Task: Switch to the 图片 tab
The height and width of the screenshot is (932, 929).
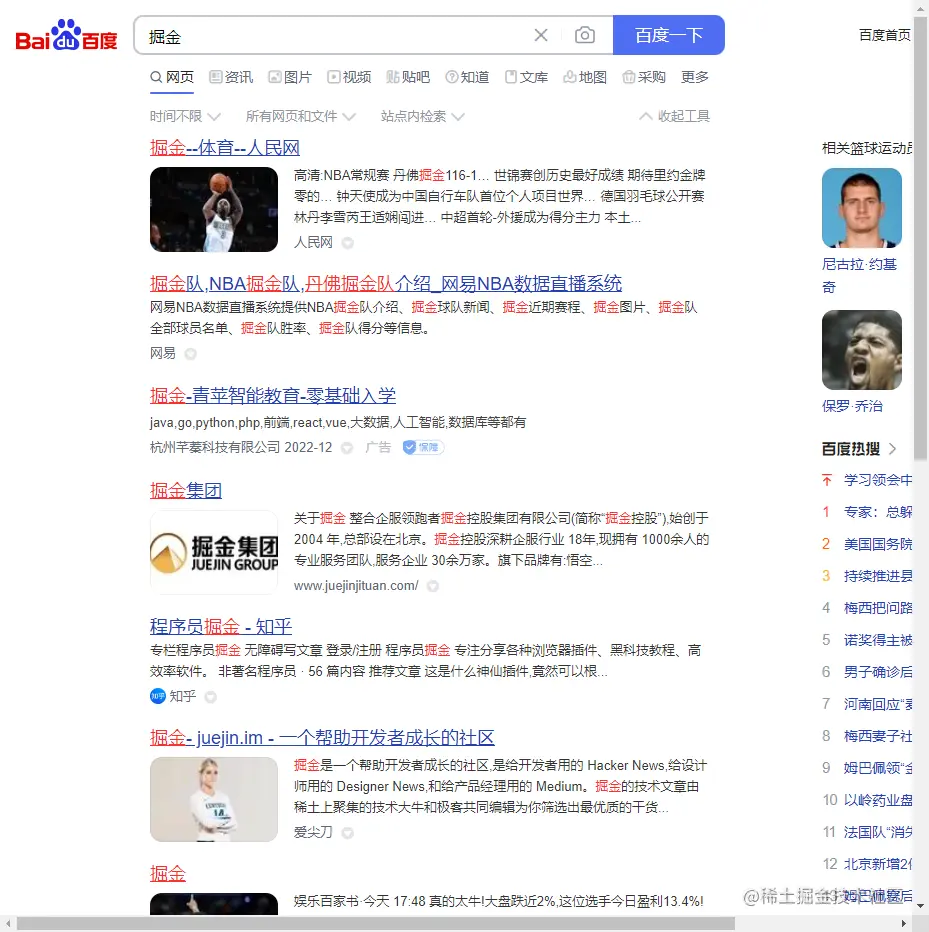Action: coord(290,77)
